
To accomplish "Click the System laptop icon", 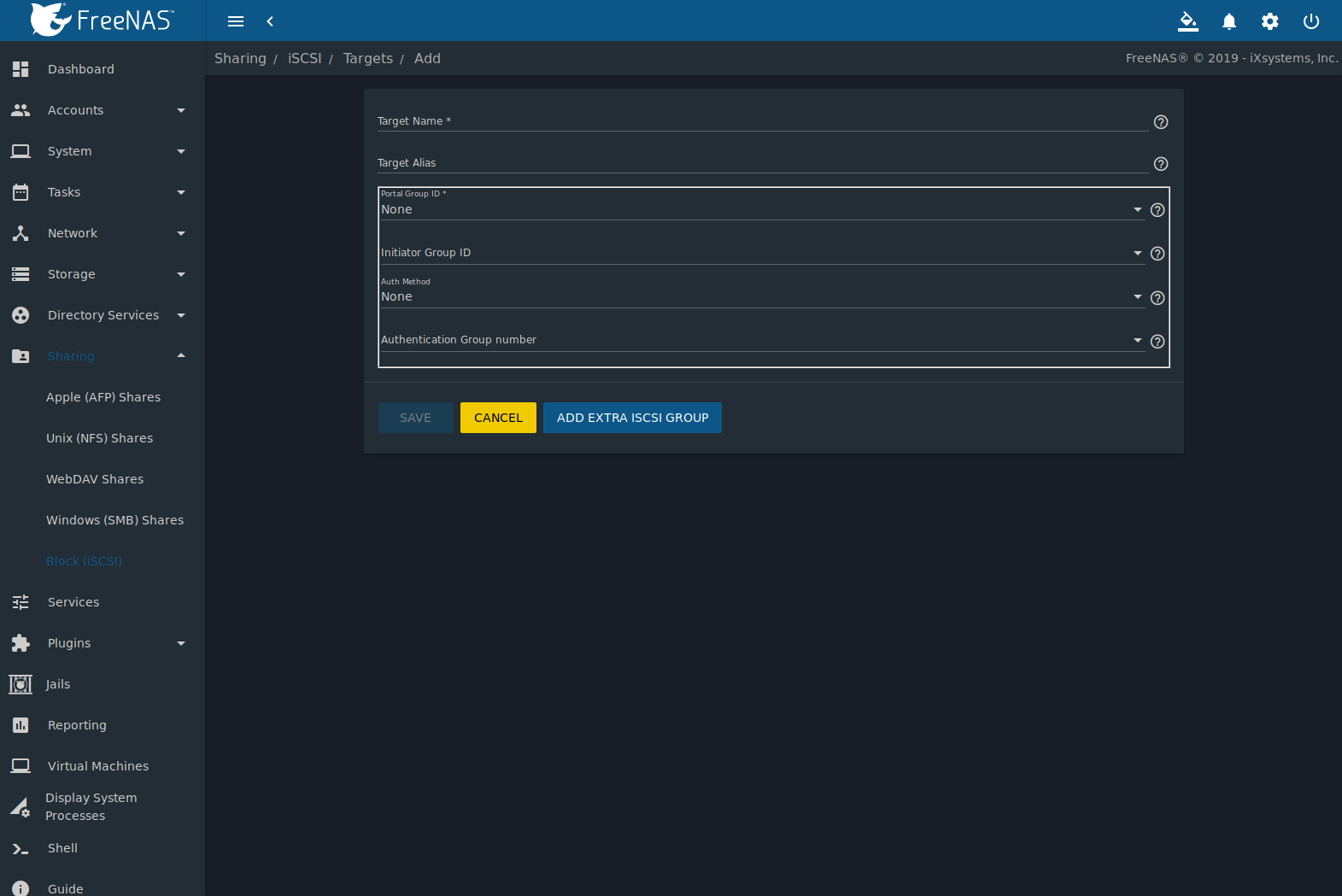I will [x=21, y=151].
